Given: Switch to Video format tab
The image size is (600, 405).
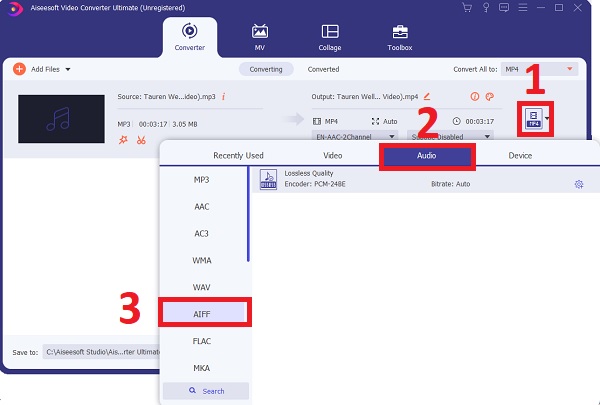Looking at the screenshot, I should point(333,155).
